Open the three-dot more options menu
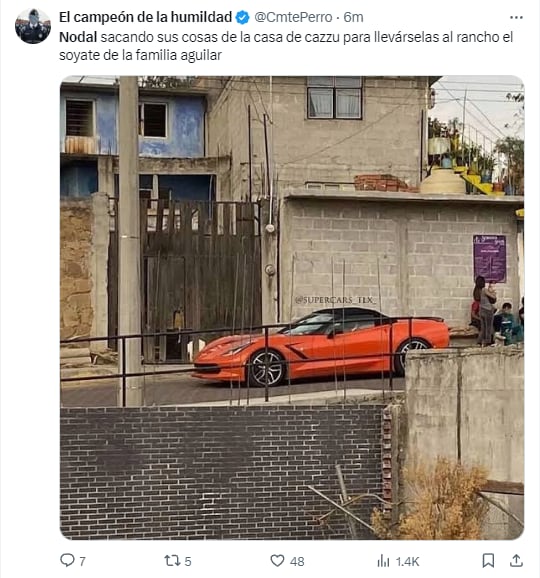 516,17
